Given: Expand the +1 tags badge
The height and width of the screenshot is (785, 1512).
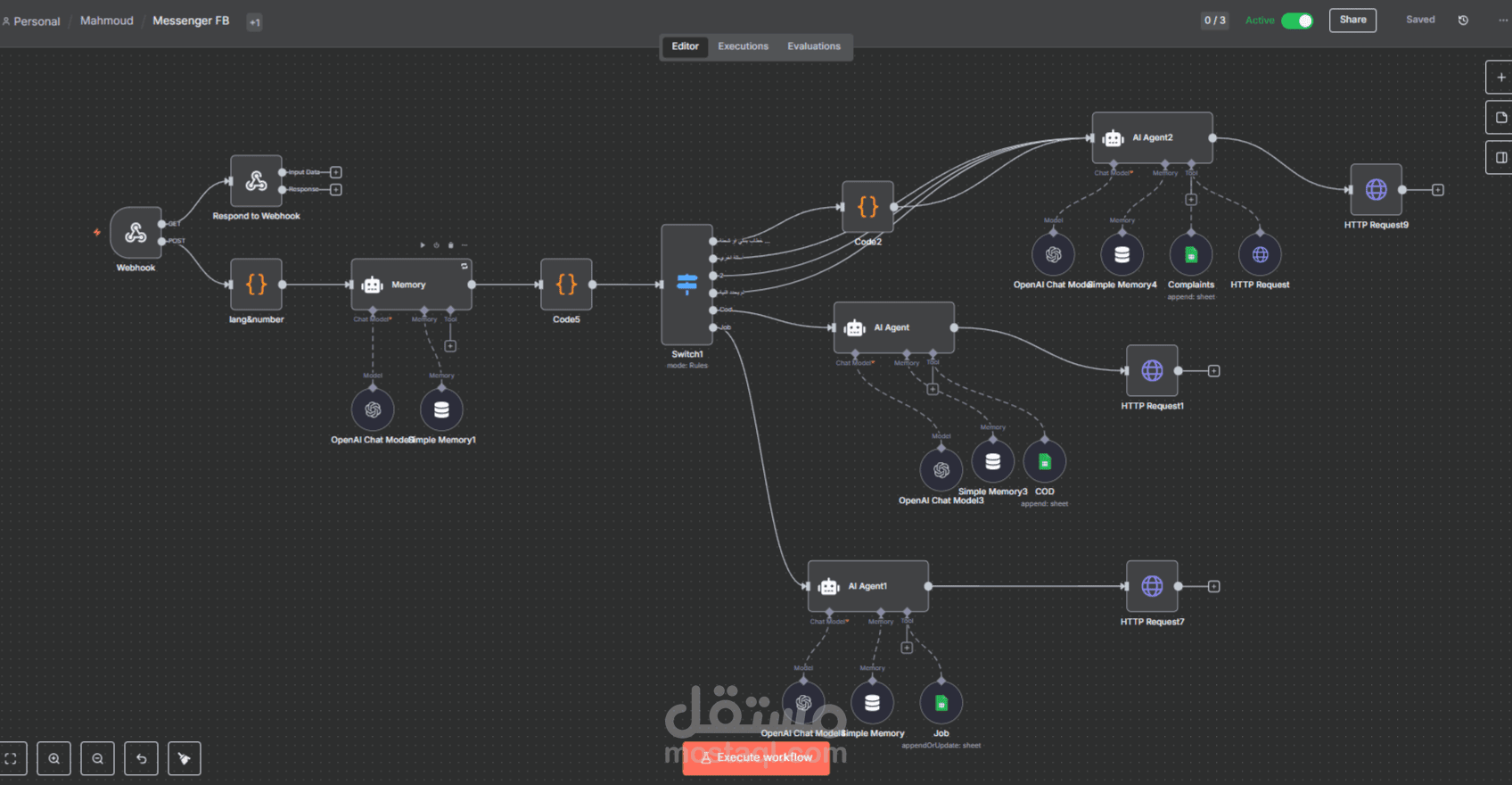Looking at the screenshot, I should point(255,22).
